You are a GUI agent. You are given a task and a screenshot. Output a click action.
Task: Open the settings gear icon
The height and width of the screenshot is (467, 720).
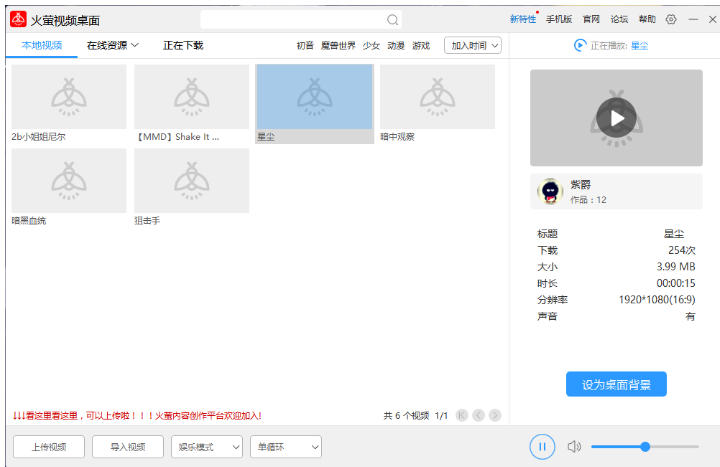[x=671, y=19]
